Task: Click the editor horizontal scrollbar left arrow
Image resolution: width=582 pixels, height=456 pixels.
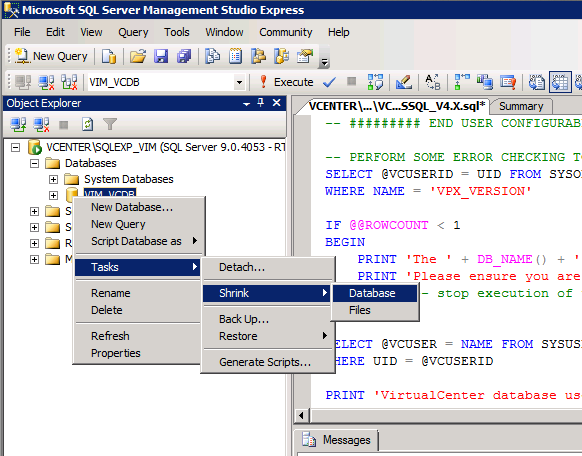Action: click(x=302, y=416)
